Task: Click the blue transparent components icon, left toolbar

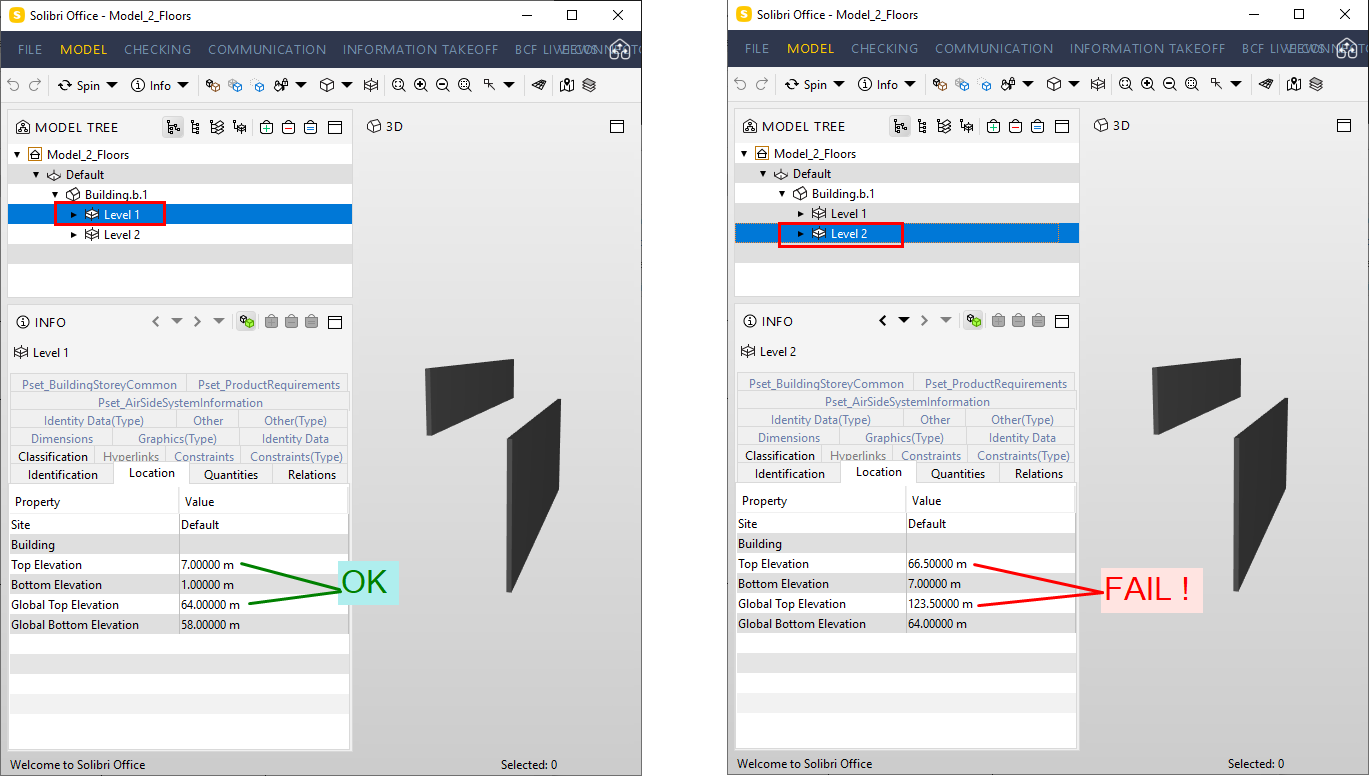Action: coord(235,85)
